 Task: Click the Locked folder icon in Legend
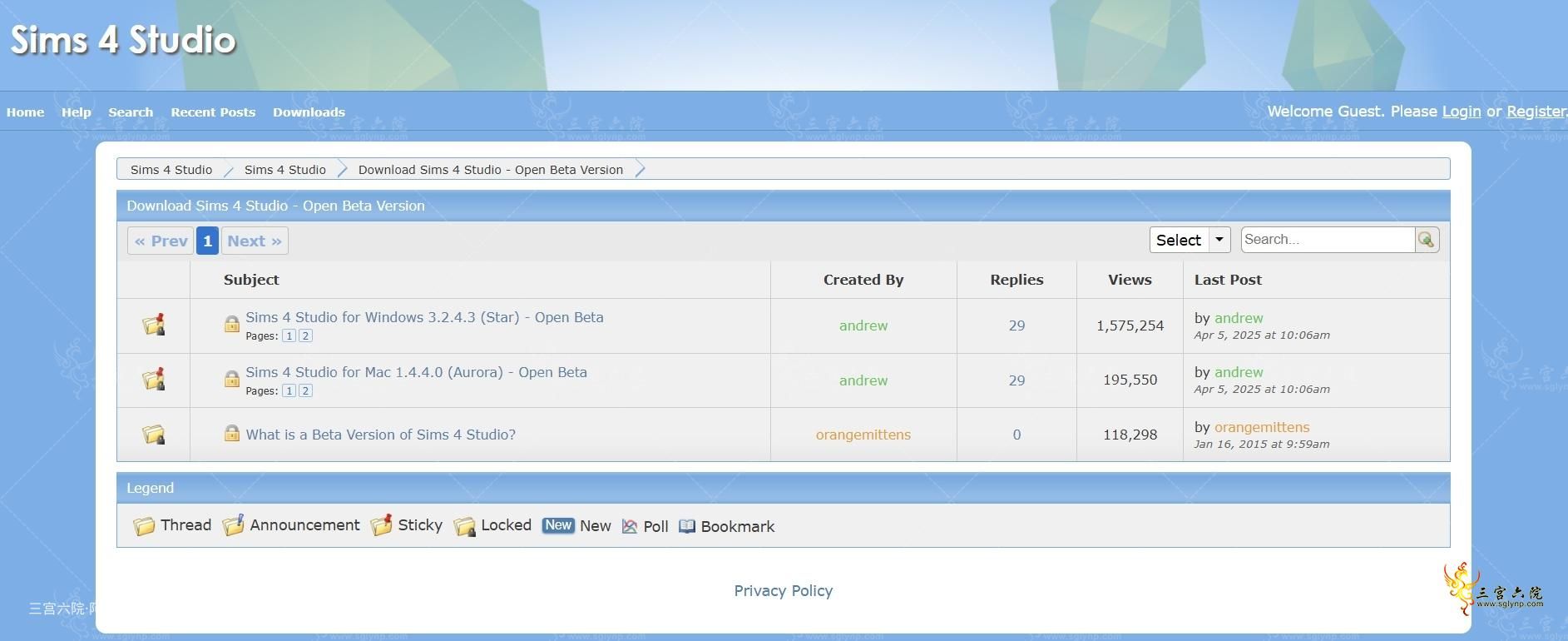click(465, 526)
